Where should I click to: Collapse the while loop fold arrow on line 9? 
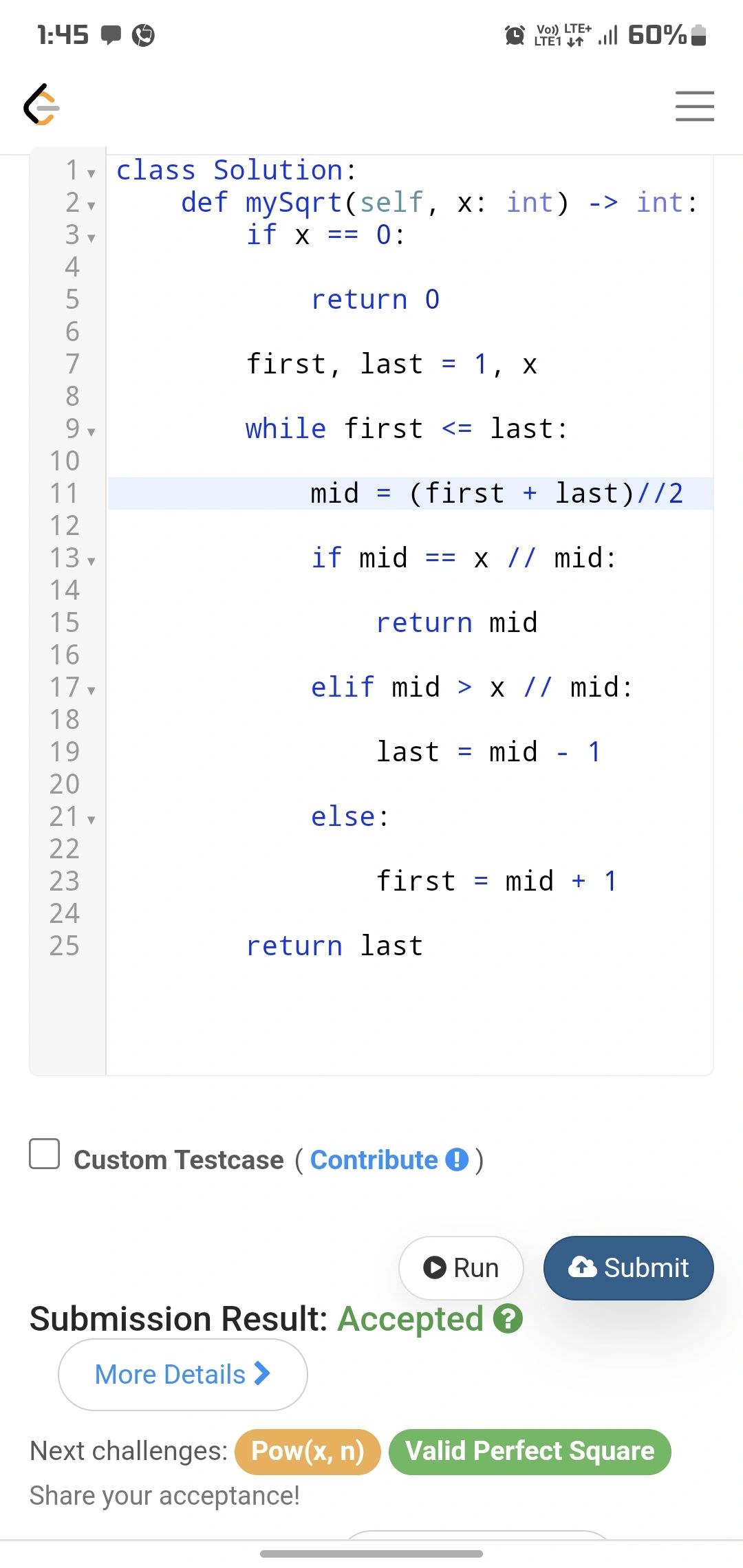coord(91,432)
